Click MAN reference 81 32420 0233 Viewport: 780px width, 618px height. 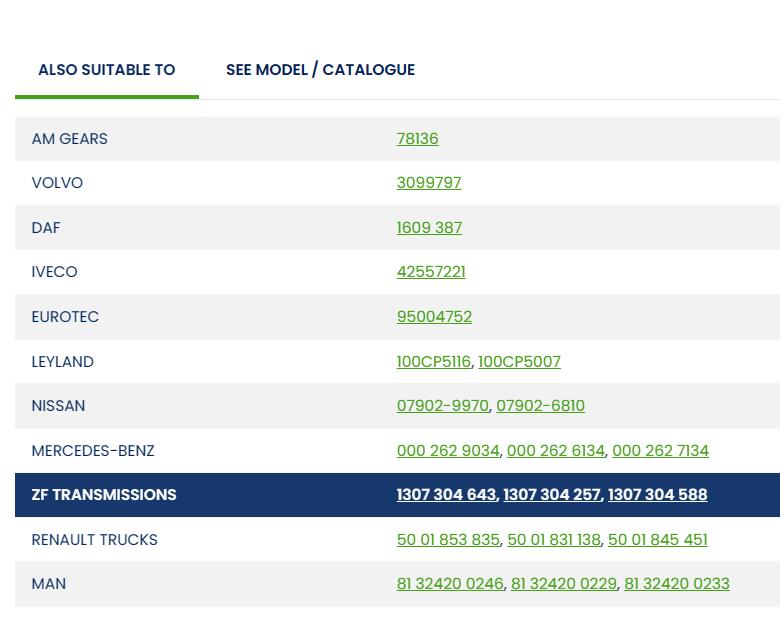point(676,584)
